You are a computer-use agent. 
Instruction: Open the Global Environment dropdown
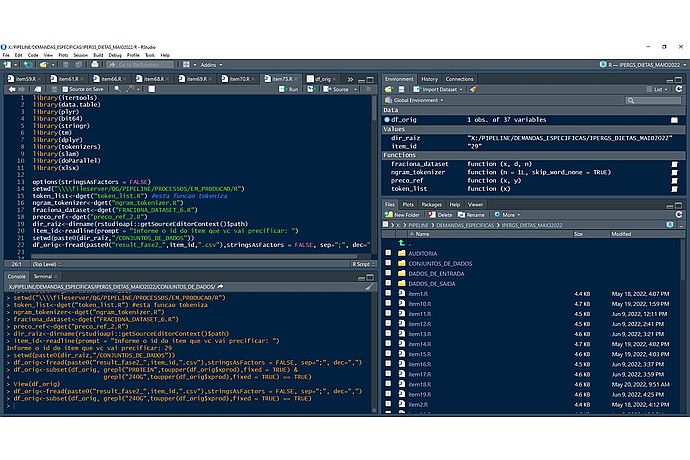414,100
